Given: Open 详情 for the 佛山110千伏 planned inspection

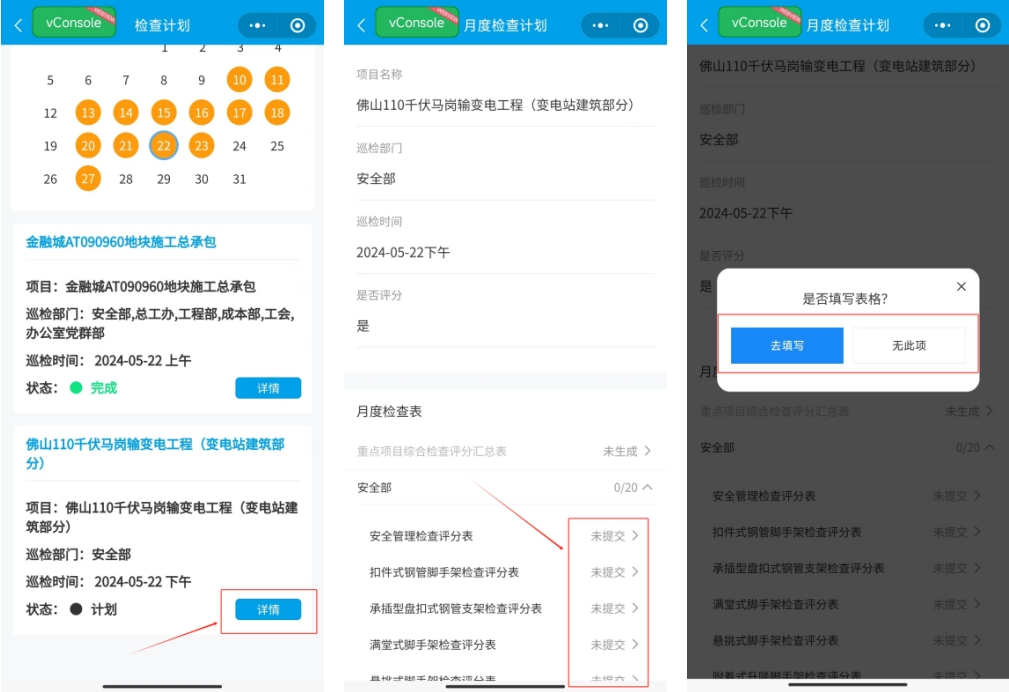Looking at the screenshot, I should coord(268,609).
